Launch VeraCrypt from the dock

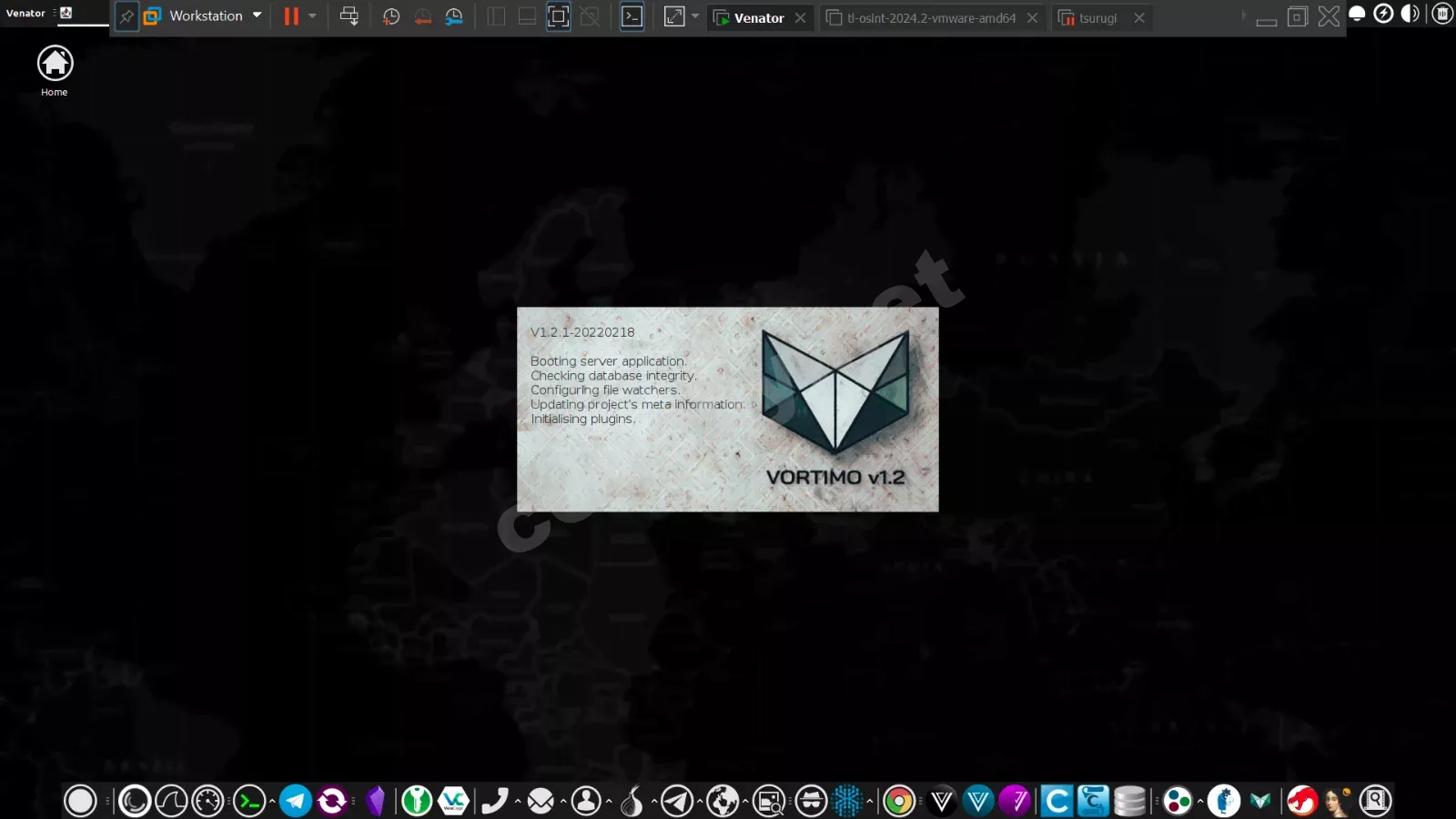tap(453, 801)
